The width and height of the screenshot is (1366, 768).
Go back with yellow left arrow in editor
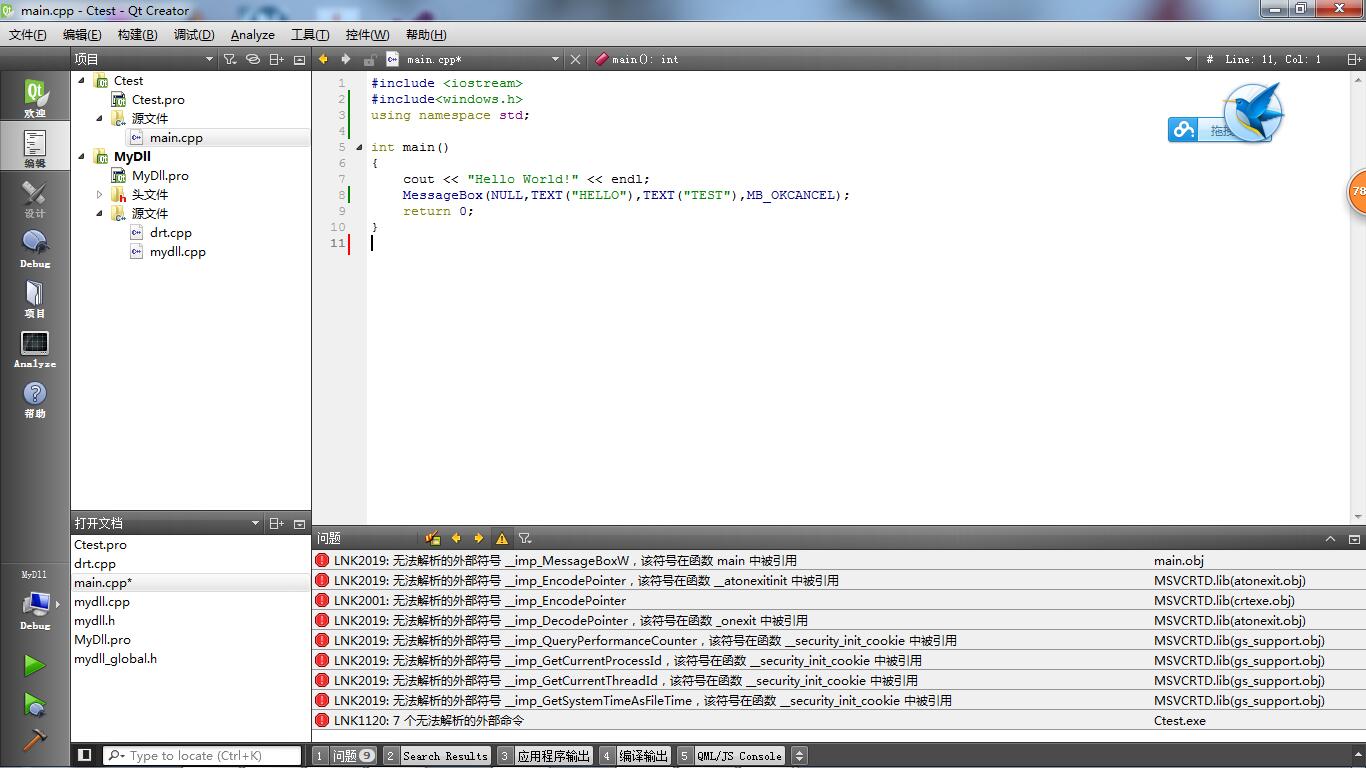point(323,59)
